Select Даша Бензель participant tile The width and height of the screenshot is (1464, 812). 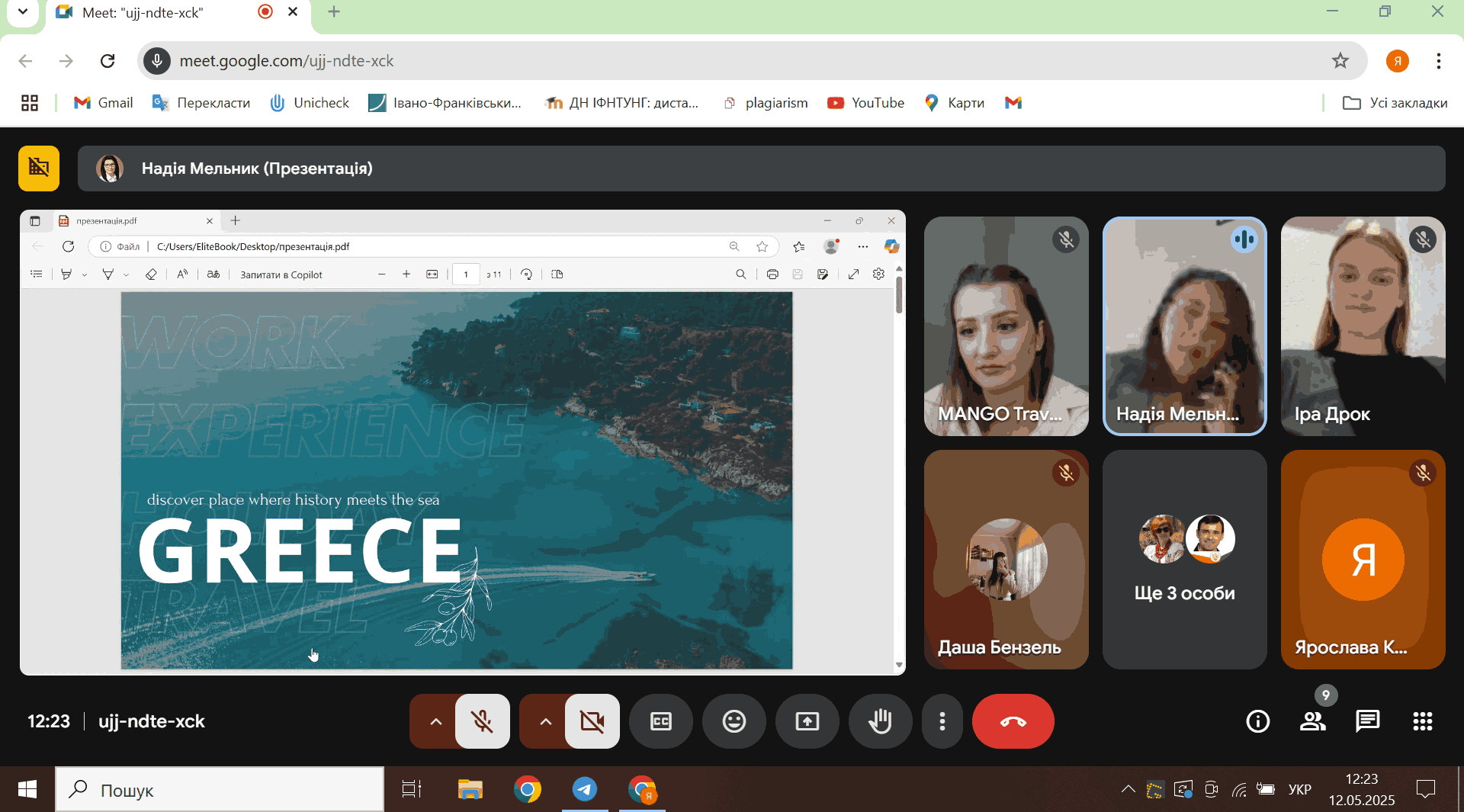(x=1006, y=560)
